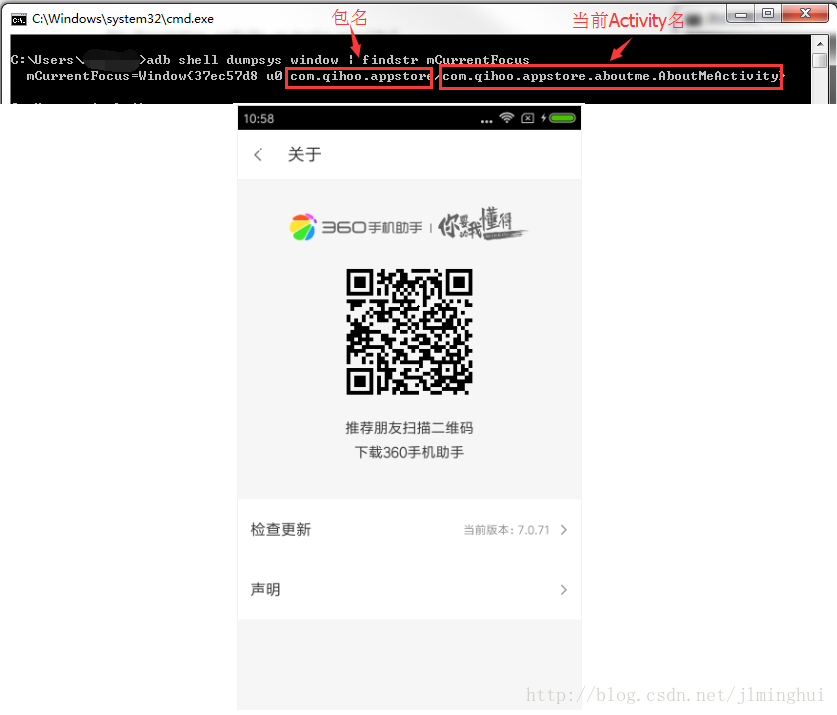Click the cmd.exe title bar icon
837x715 pixels.
[19, 20]
